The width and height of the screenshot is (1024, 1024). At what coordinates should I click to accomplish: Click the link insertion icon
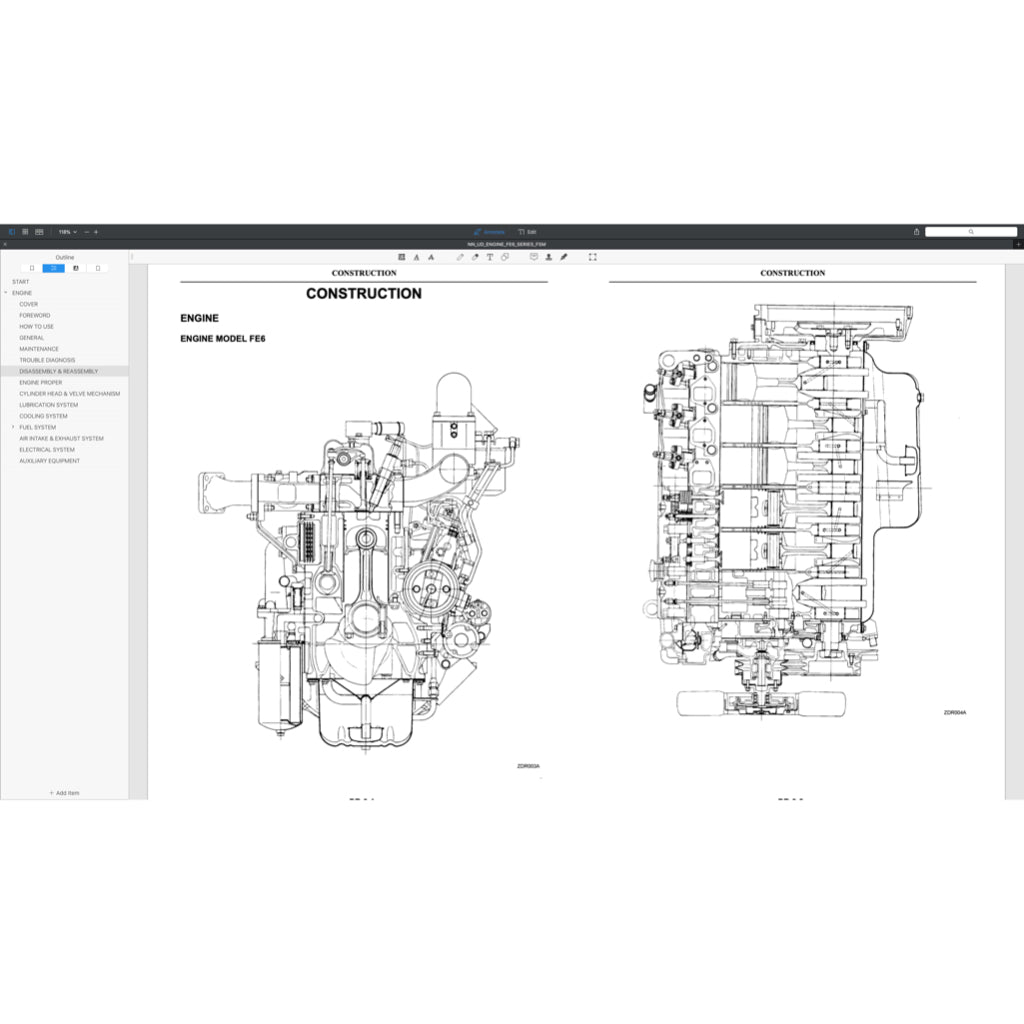[504, 257]
